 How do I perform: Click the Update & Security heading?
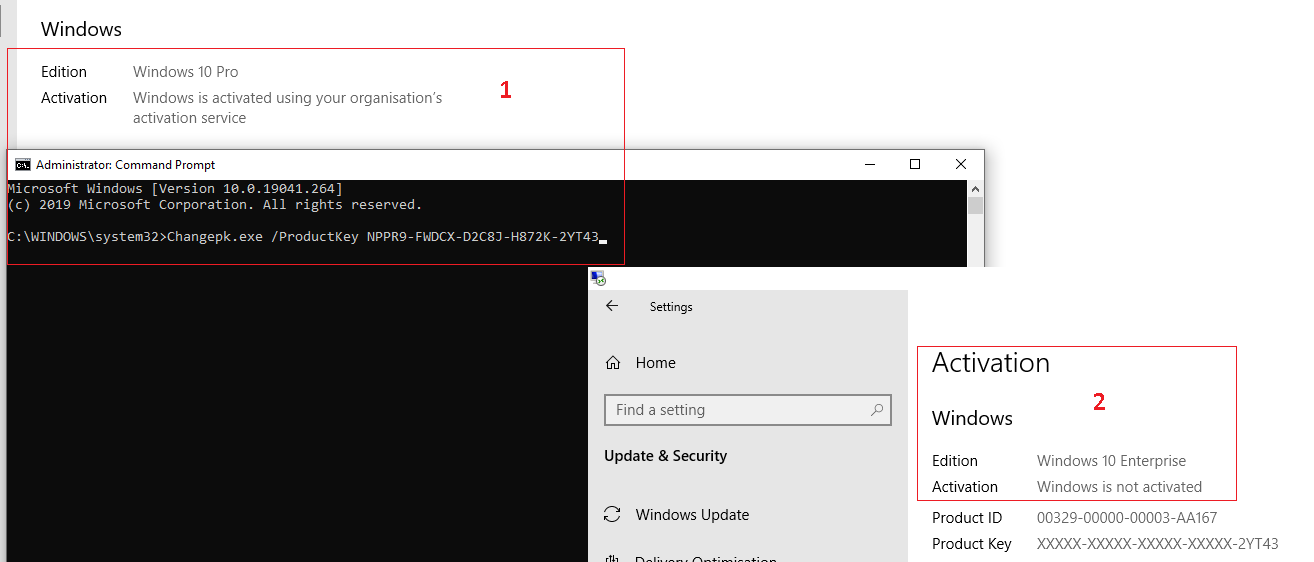pos(665,456)
